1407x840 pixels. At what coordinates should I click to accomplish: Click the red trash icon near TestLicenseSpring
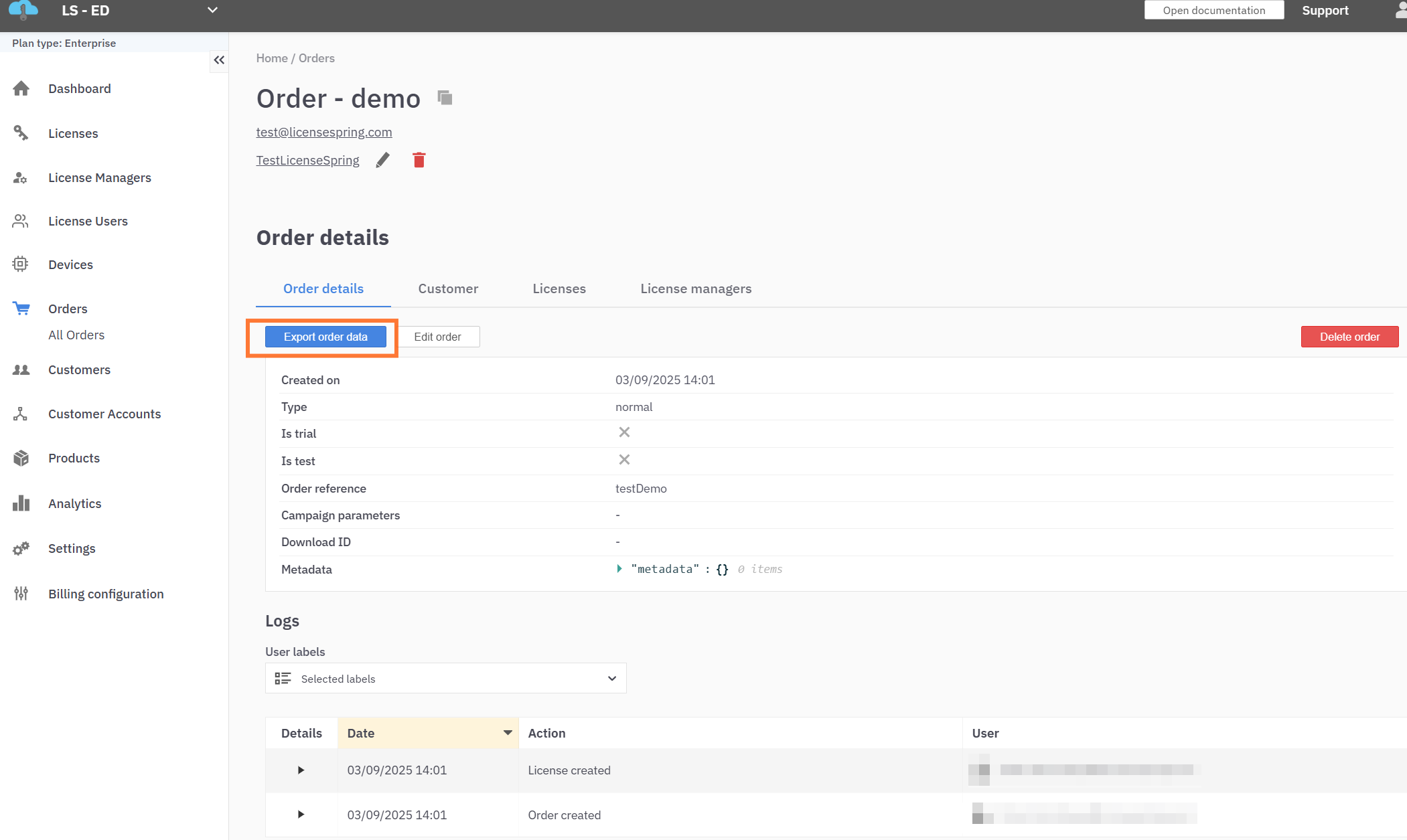[x=419, y=160]
